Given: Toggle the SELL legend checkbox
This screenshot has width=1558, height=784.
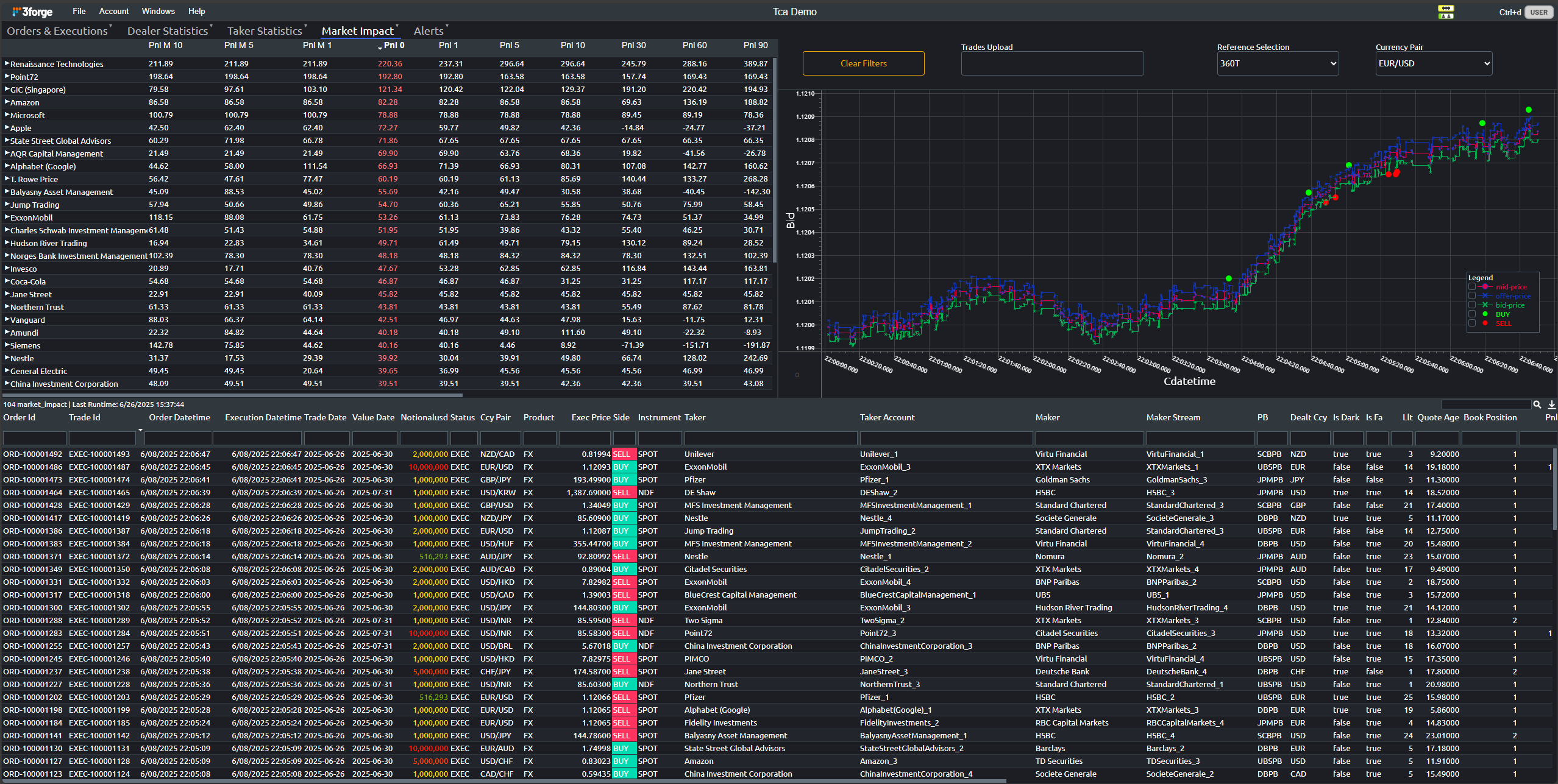Looking at the screenshot, I should [1472, 323].
